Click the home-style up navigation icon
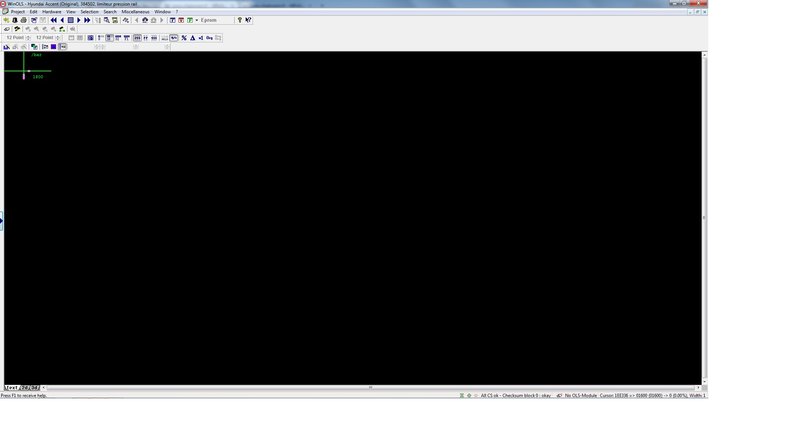Image resolution: width=799 pixels, height=431 pixels. (145, 20)
